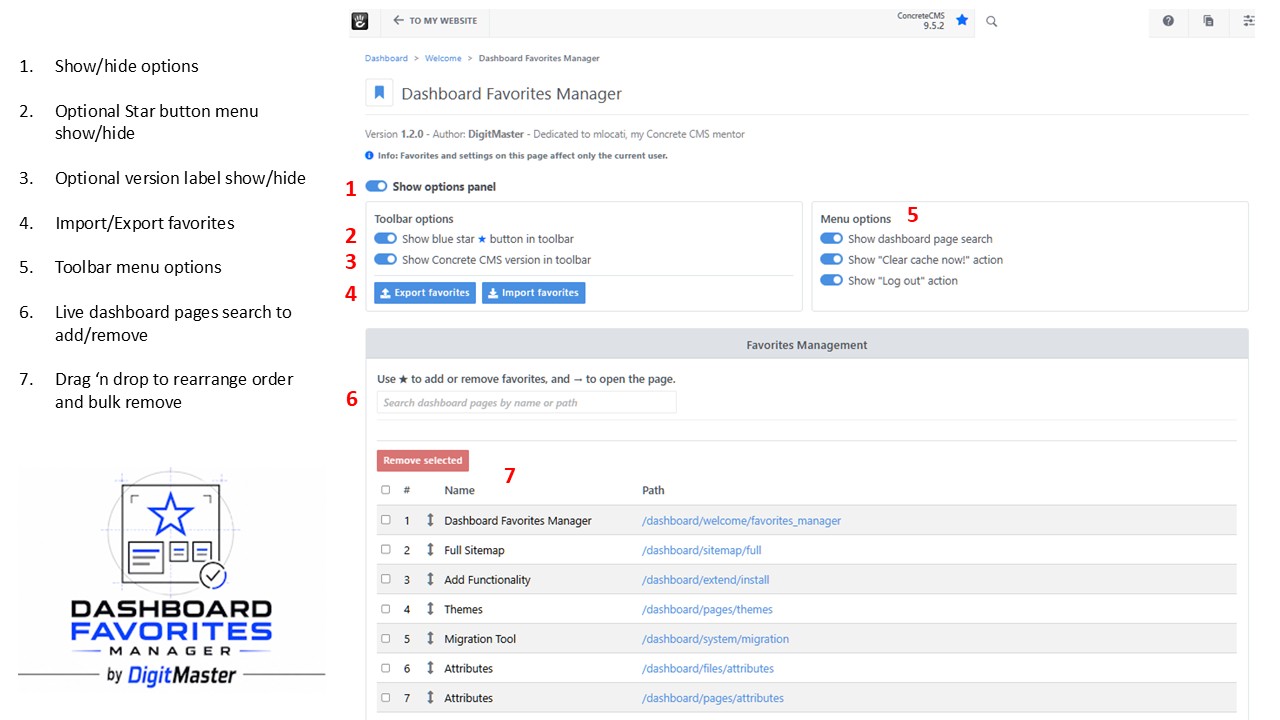1280x720 pixels.
Task: Click the Import favorites button
Action: [x=533, y=293]
